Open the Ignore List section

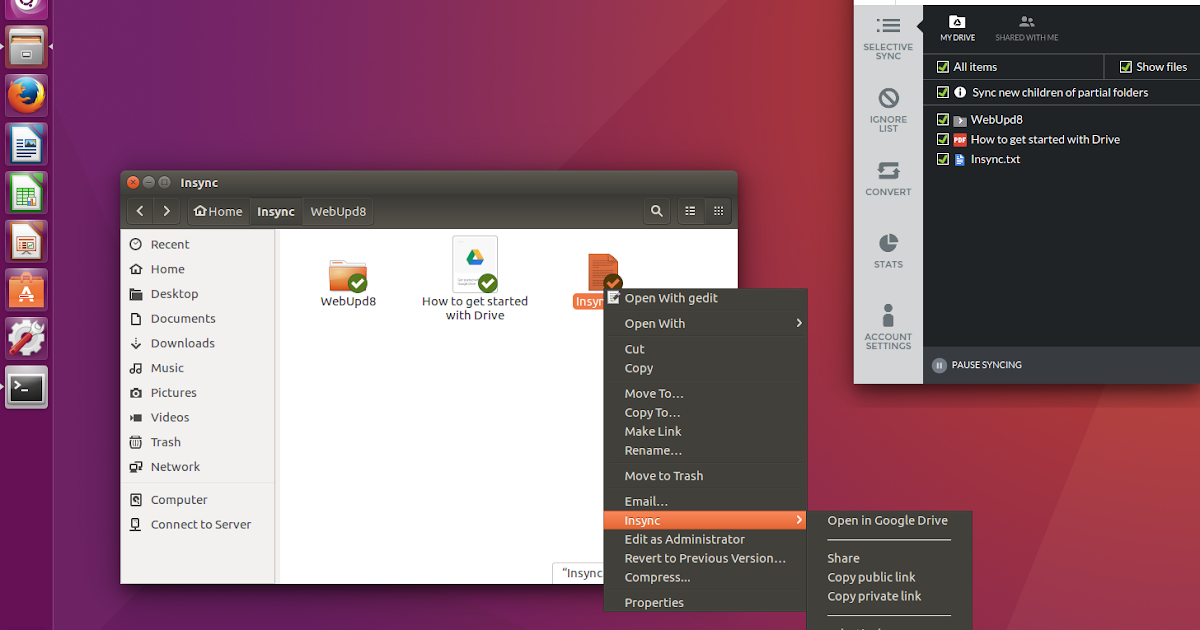pyautogui.click(x=888, y=110)
